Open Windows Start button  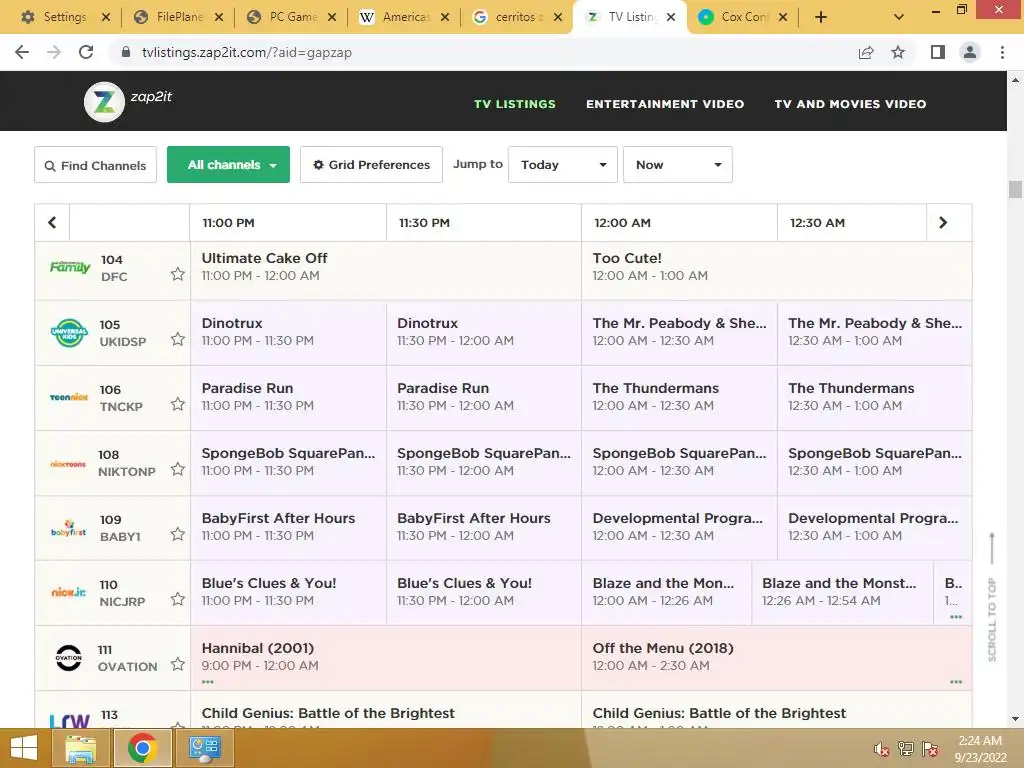(24, 748)
